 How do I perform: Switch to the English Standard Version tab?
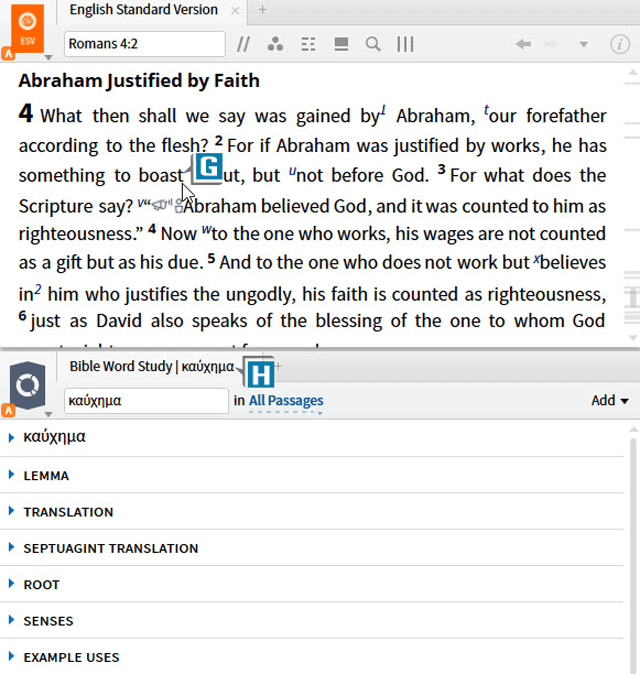pyautogui.click(x=144, y=10)
